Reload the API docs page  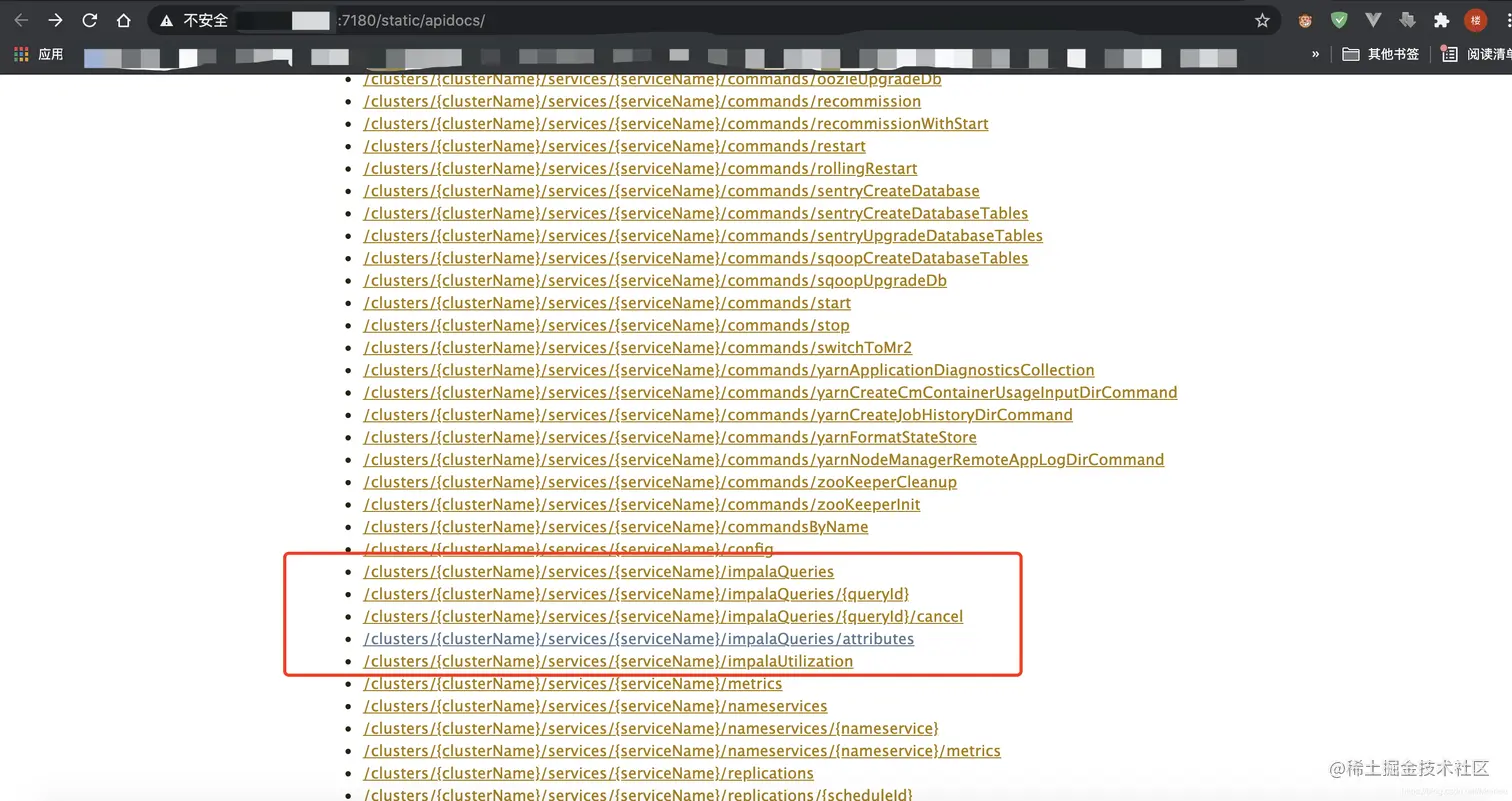click(x=89, y=20)
